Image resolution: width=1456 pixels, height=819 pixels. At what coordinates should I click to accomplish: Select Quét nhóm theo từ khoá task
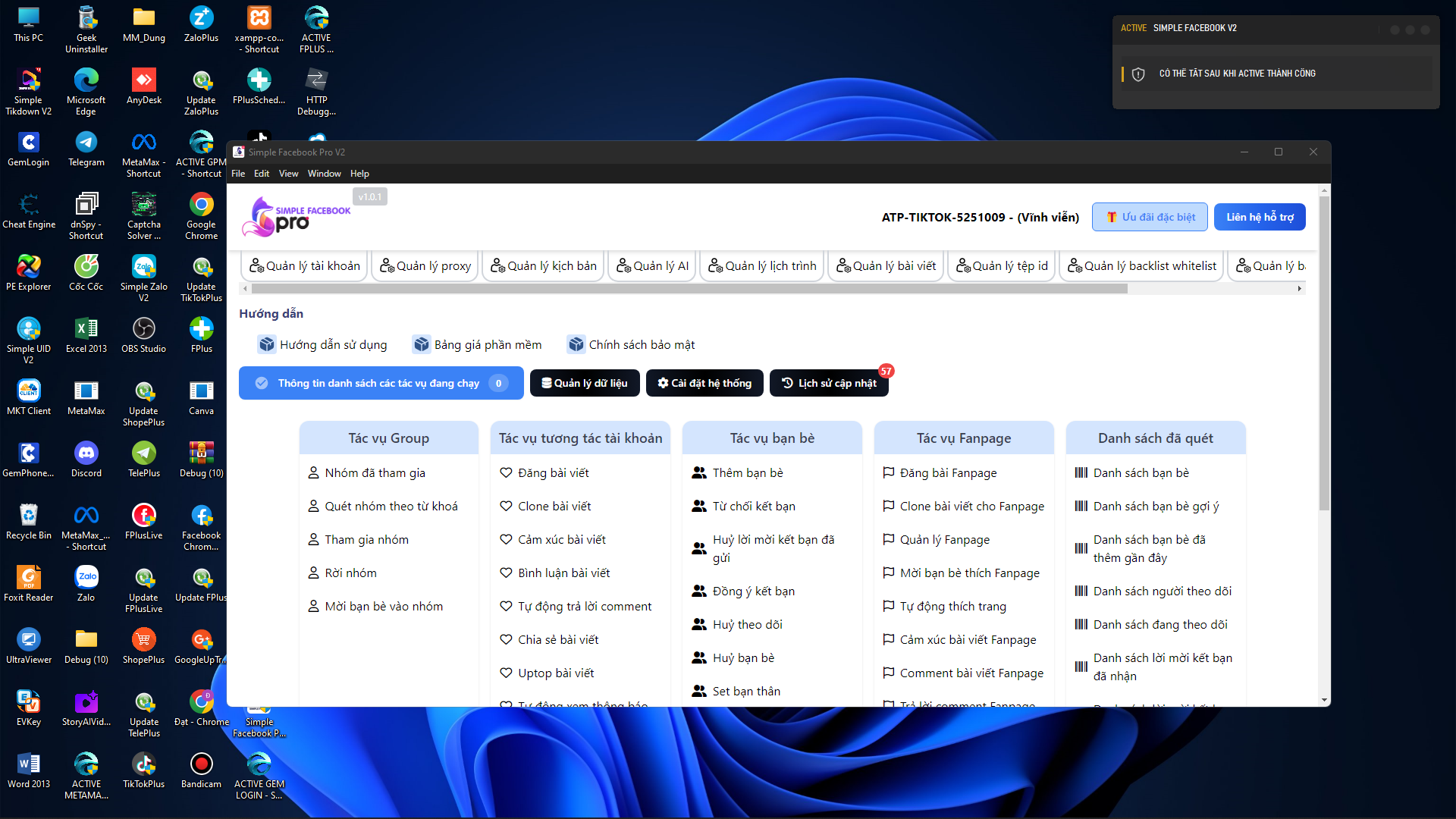pos(383,506)
